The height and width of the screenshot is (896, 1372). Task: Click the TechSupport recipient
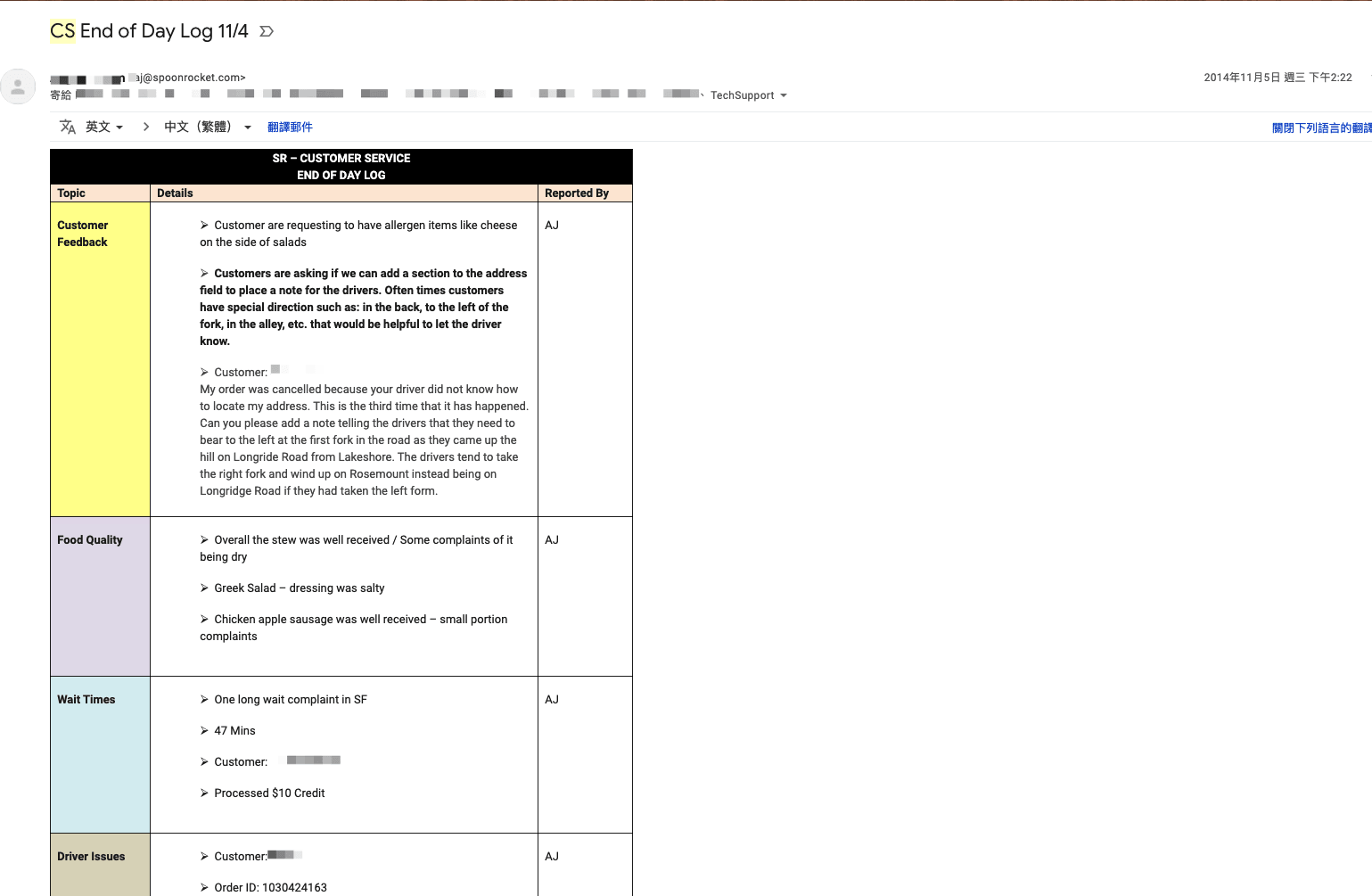pyautogui.click(x=742, y=95)
